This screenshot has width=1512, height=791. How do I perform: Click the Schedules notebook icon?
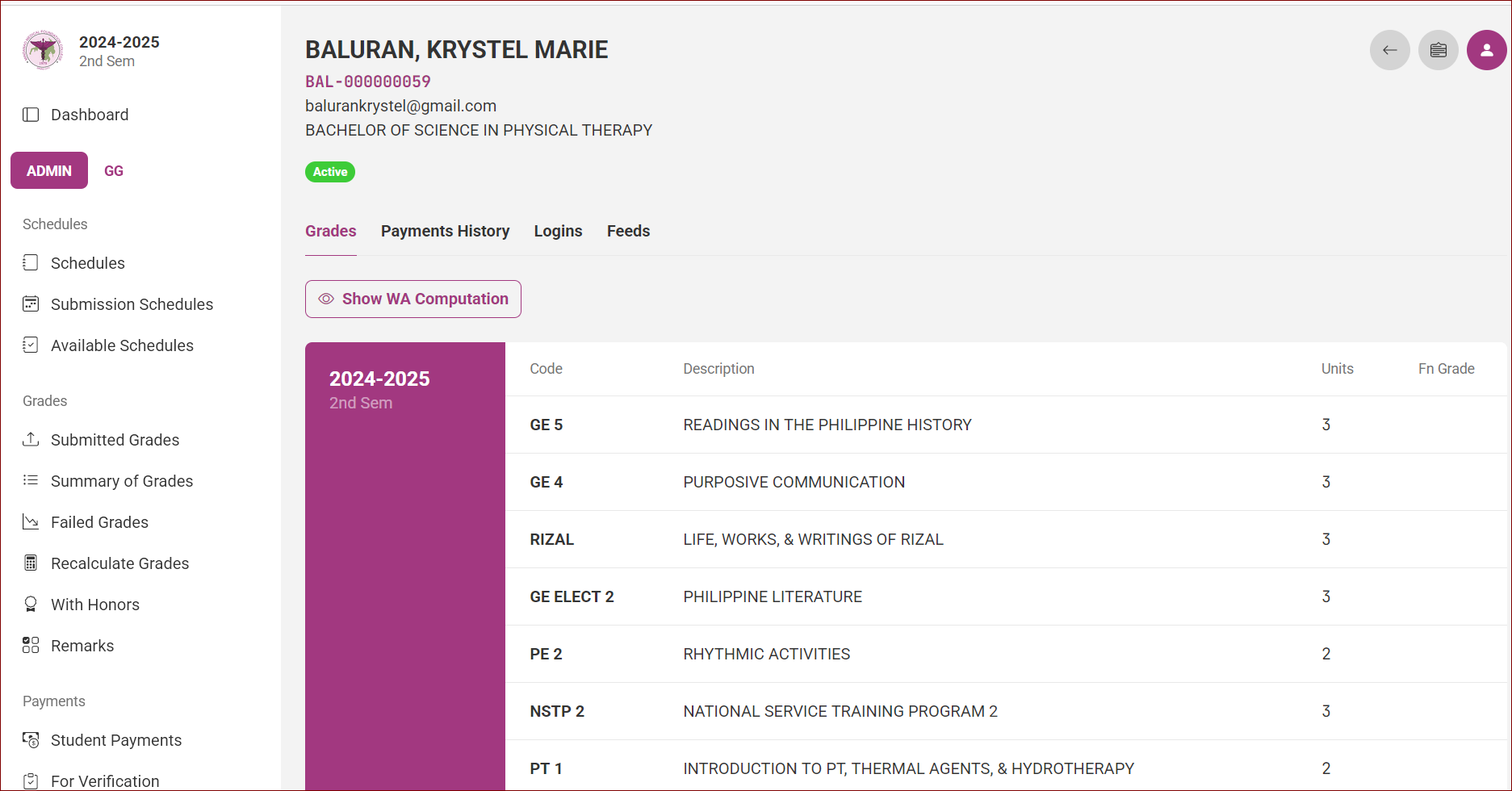tap(31, 262)
